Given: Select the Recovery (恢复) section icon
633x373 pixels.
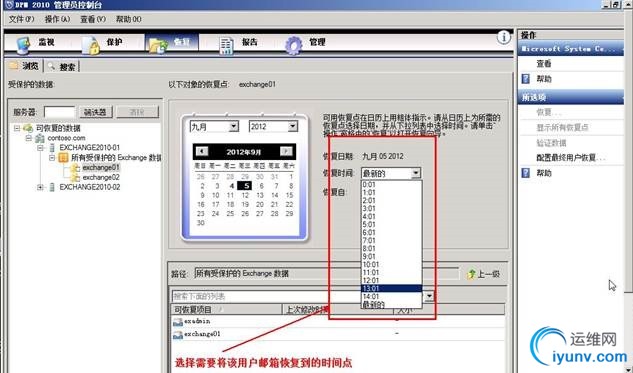Looking at the screenshot, I should point(158,45).
